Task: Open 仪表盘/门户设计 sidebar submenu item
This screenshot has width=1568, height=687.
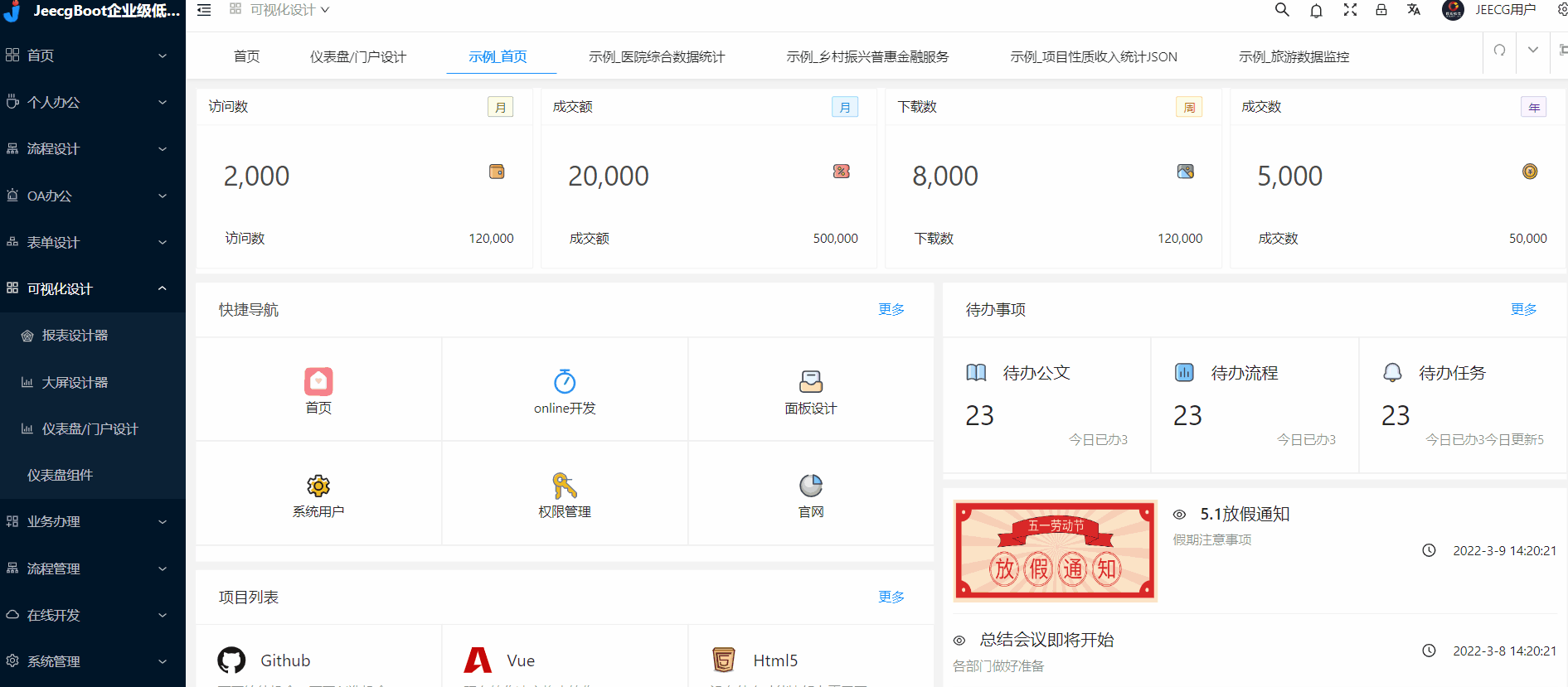Action: (93, 428)
